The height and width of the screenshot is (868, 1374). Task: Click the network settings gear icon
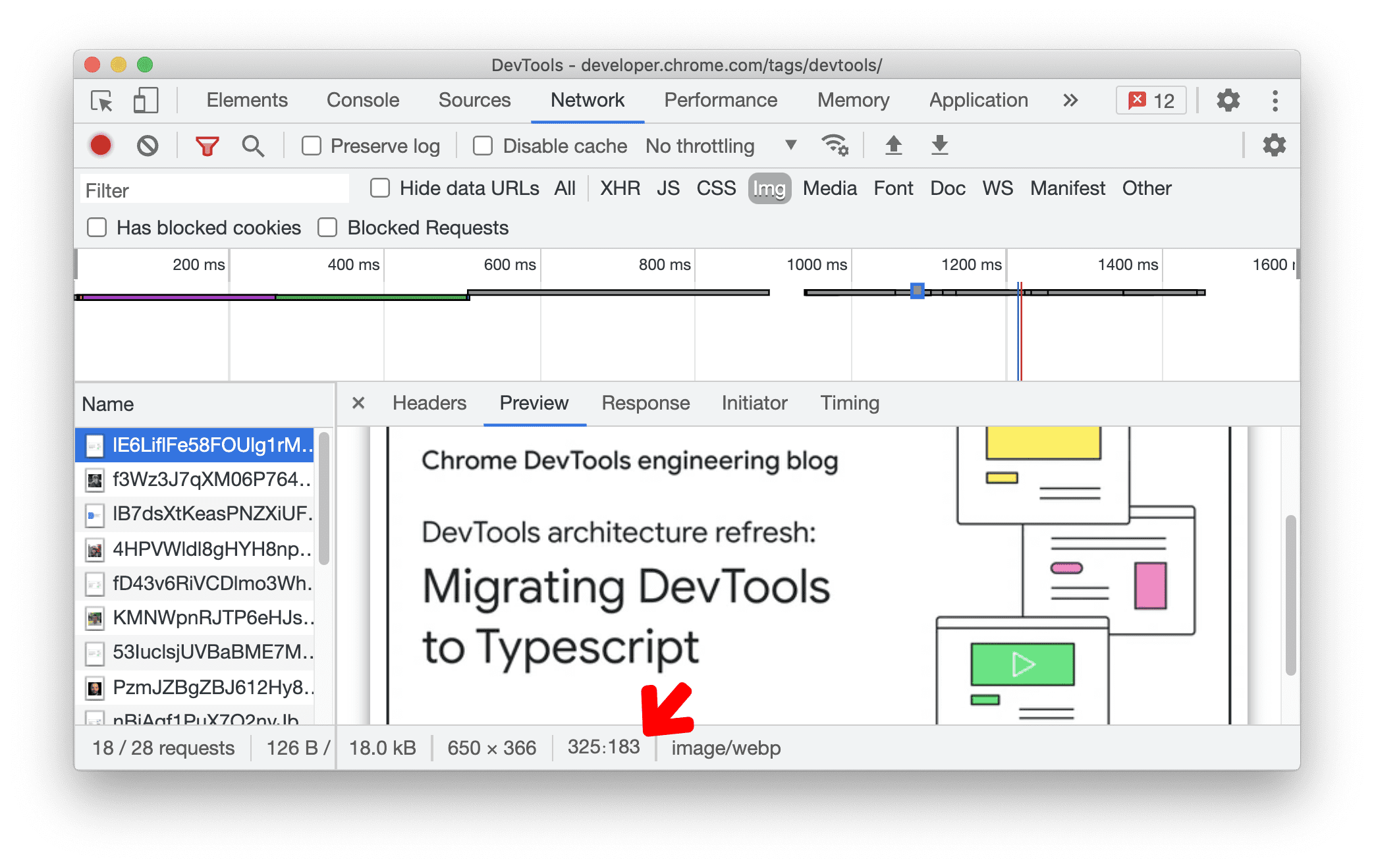pyautogui.click(x=1274, y=146)
